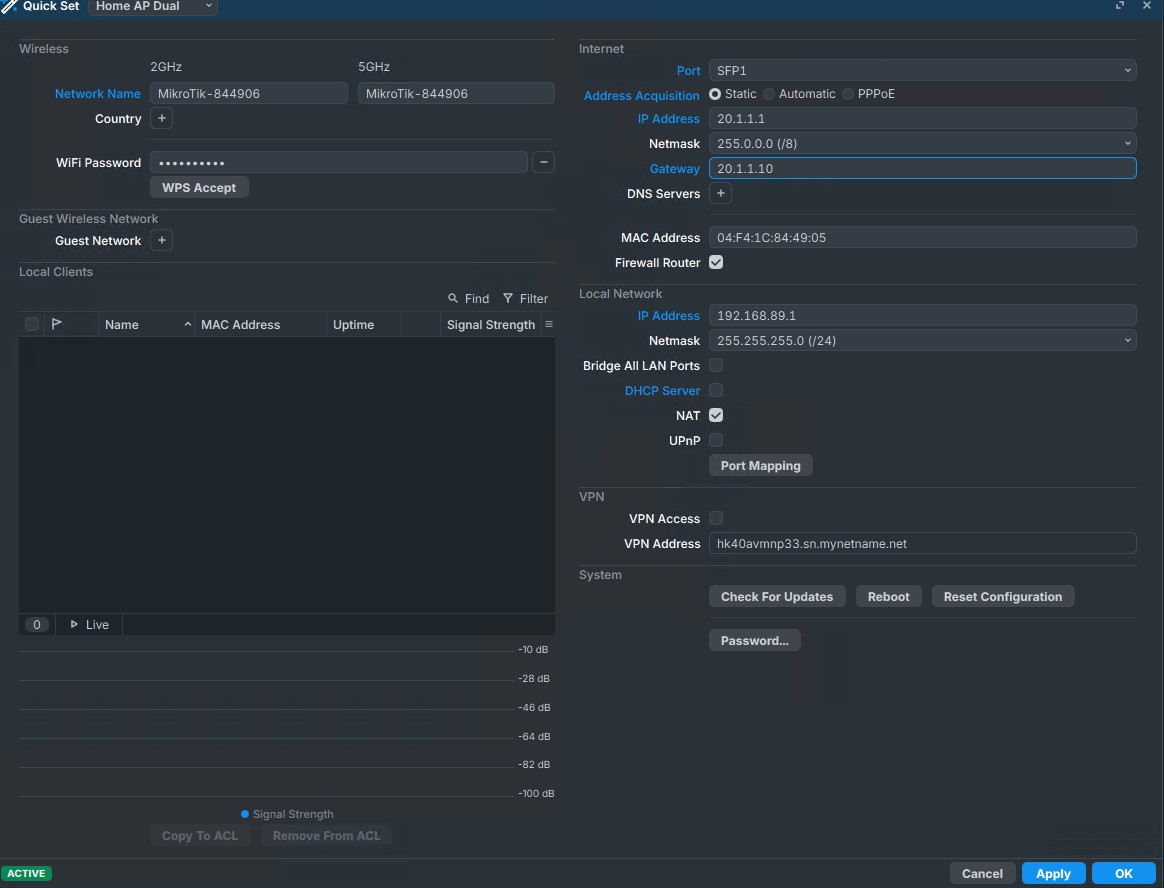Open the Quick Set mode dropdown

(153, 6)
